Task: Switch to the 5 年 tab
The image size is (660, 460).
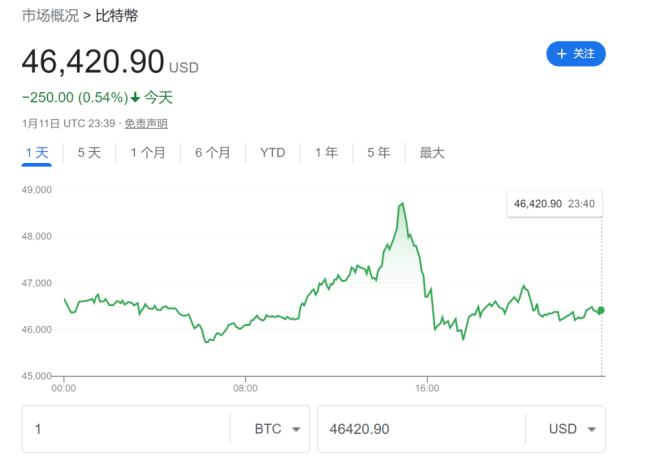Action: (x=378, y=153)
